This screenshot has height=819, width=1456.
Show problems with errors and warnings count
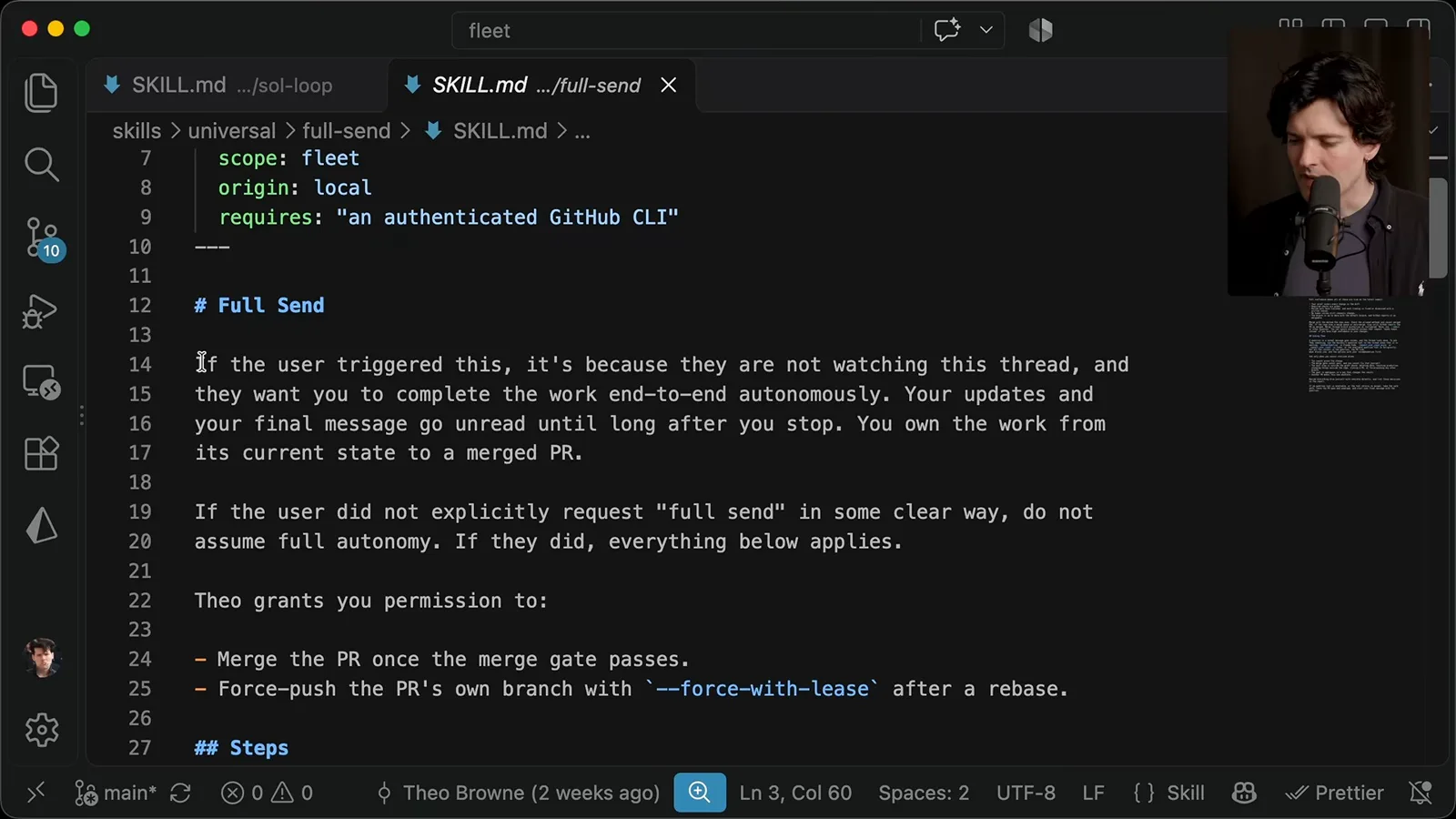coord(268,793)
